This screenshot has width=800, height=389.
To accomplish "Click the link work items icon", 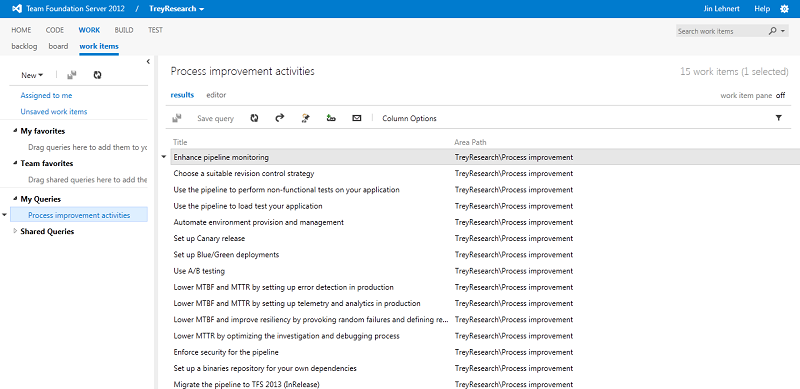I will (x=331, y=118).
